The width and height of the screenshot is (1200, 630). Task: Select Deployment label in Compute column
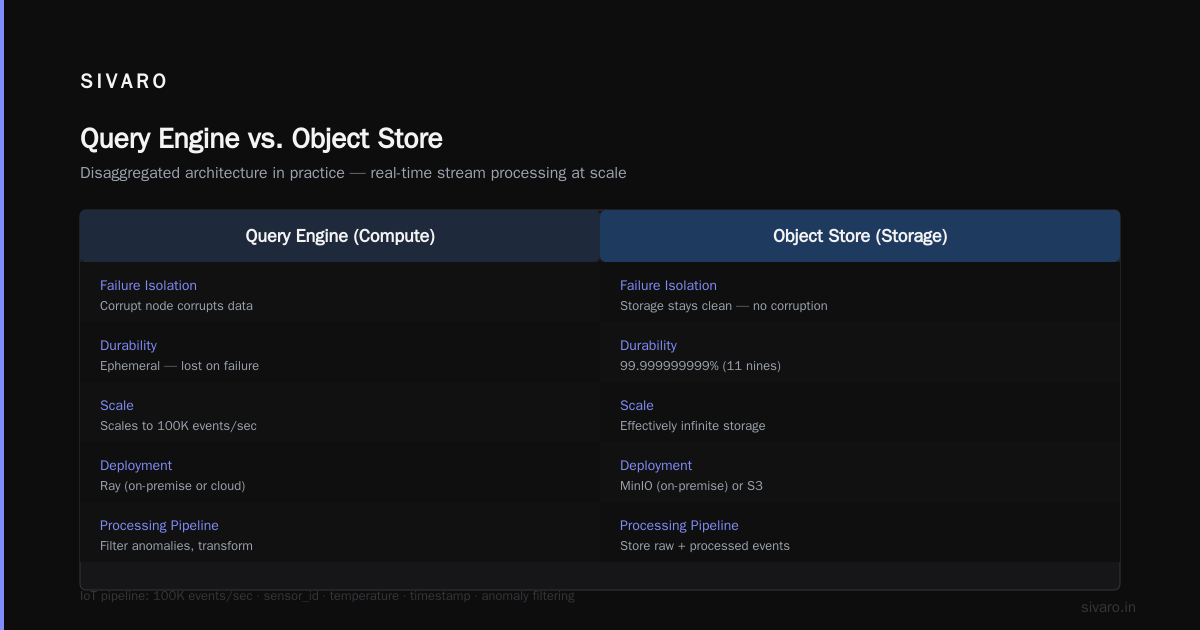click(136, 466)
